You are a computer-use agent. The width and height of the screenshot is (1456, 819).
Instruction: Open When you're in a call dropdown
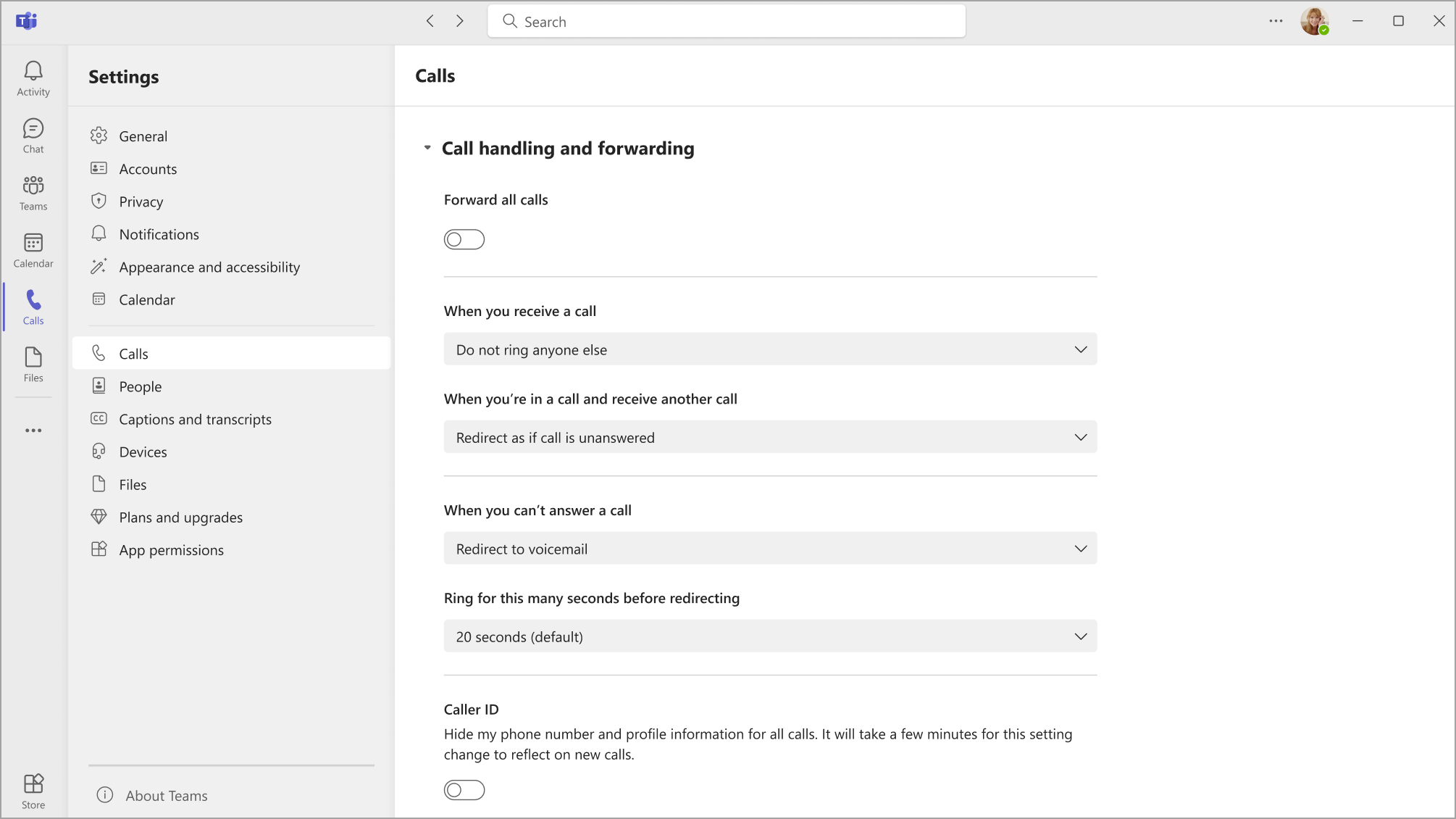[x=770, y=437]
